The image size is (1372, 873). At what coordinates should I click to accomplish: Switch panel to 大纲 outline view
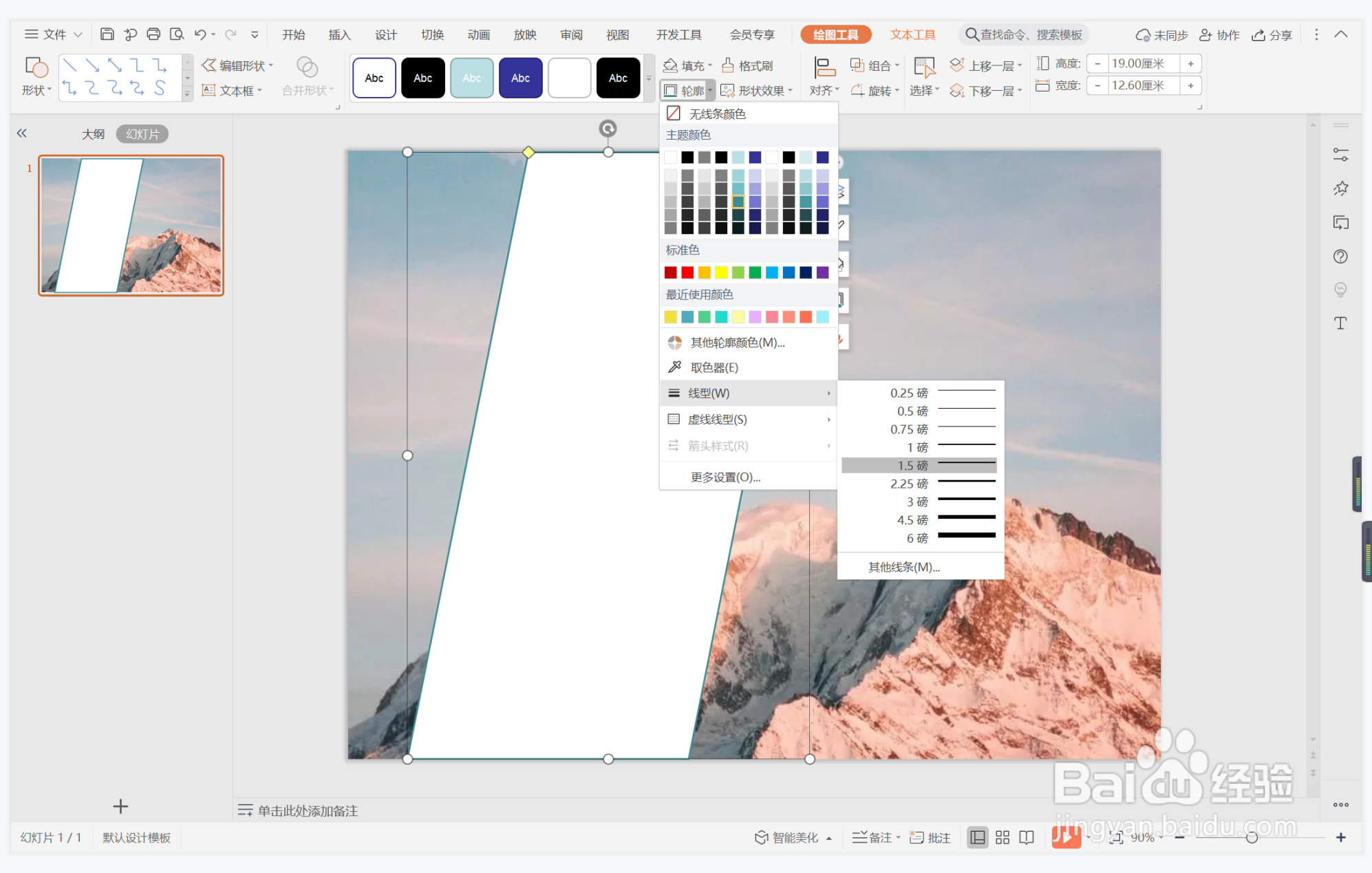click(93, 134)
